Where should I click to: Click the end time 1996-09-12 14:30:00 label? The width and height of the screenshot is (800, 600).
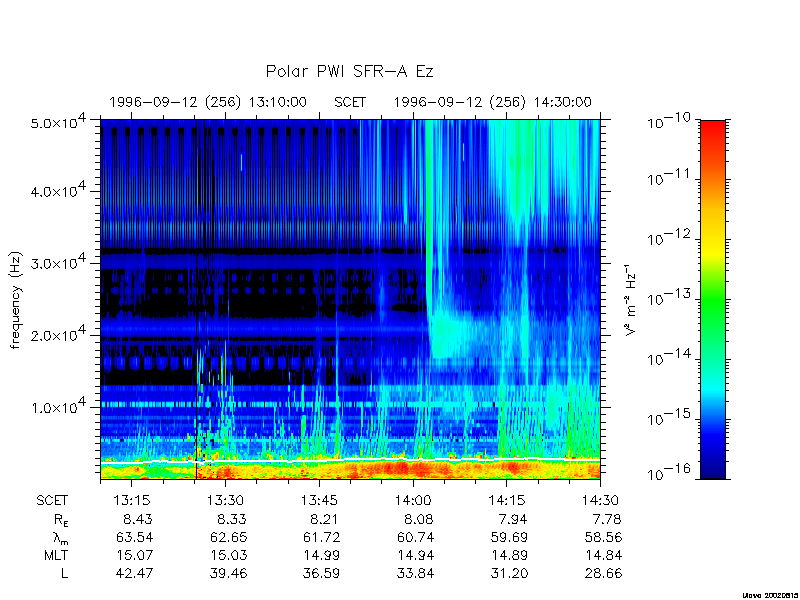coord(492,103)
